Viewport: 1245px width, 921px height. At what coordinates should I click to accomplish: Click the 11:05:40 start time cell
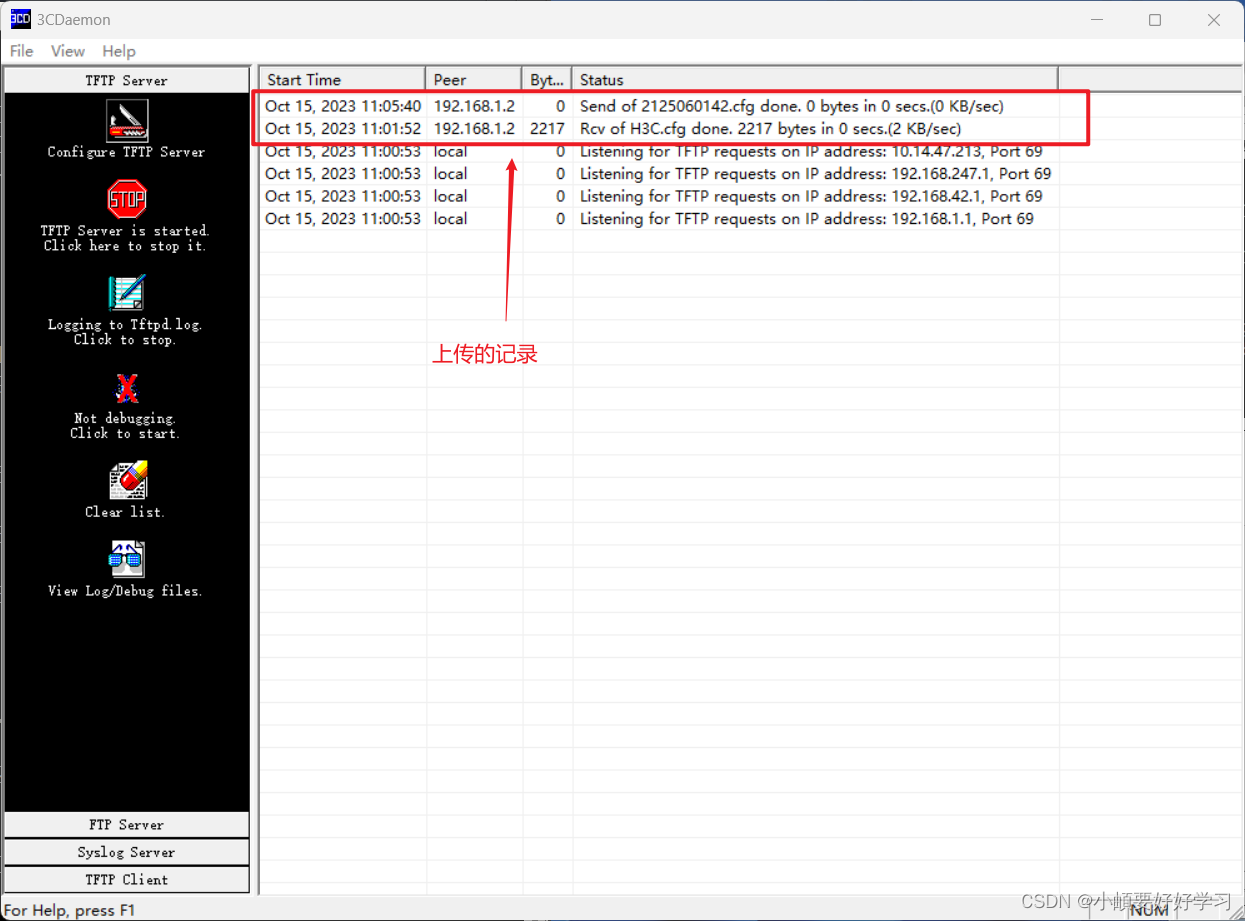343,106
